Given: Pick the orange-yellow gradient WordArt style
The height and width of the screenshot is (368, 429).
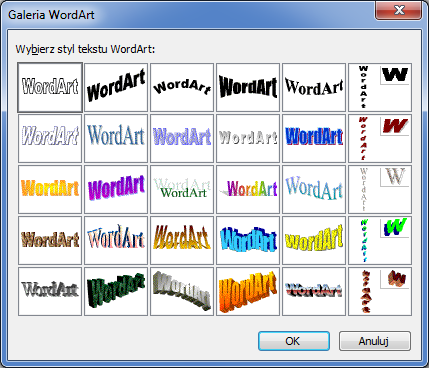Looking at the screenshot, I should coord(50,189).
